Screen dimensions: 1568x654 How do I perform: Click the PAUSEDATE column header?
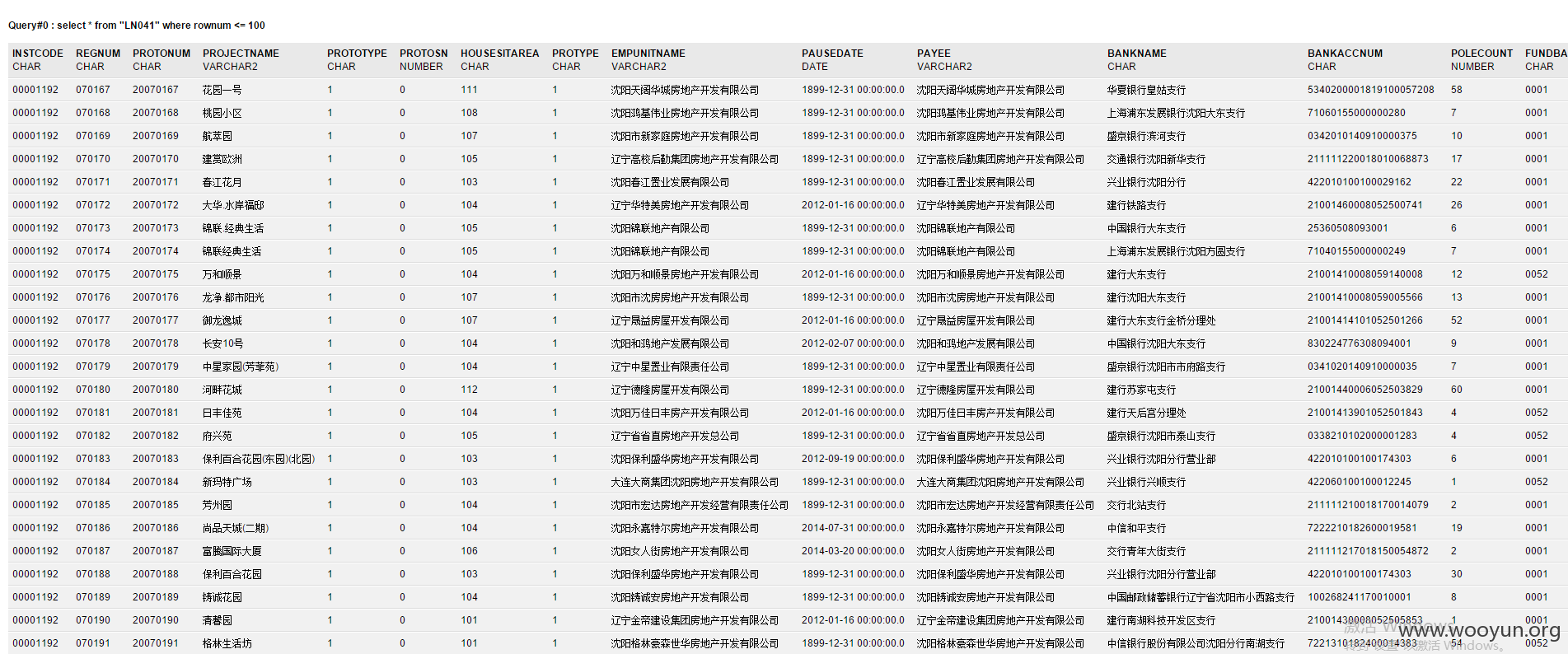tap(832, 54)
